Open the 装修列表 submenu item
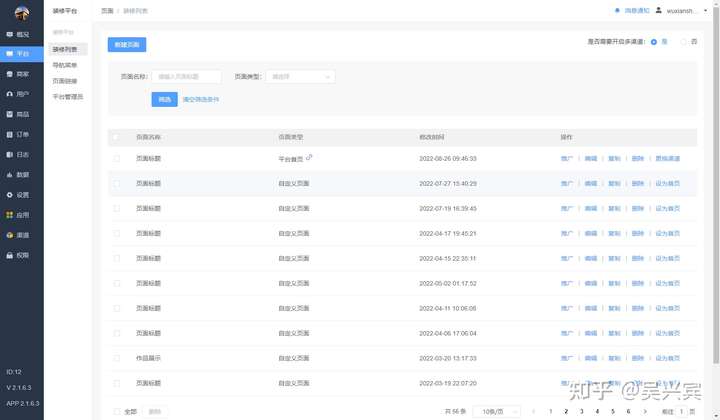The width and height of the screenshot is (720, 420). coord(65,49)
